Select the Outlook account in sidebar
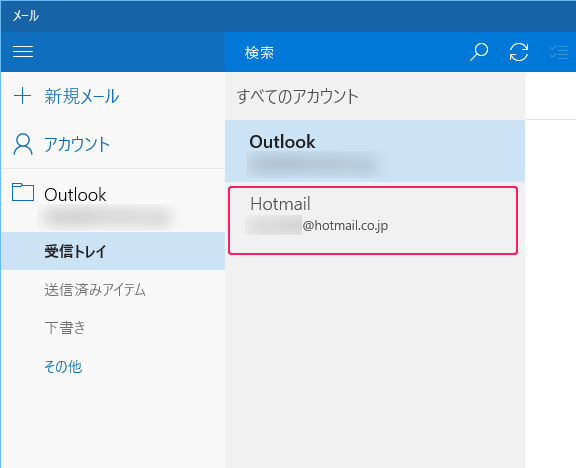This screenshot has width=576, height=468. (113, 201)
